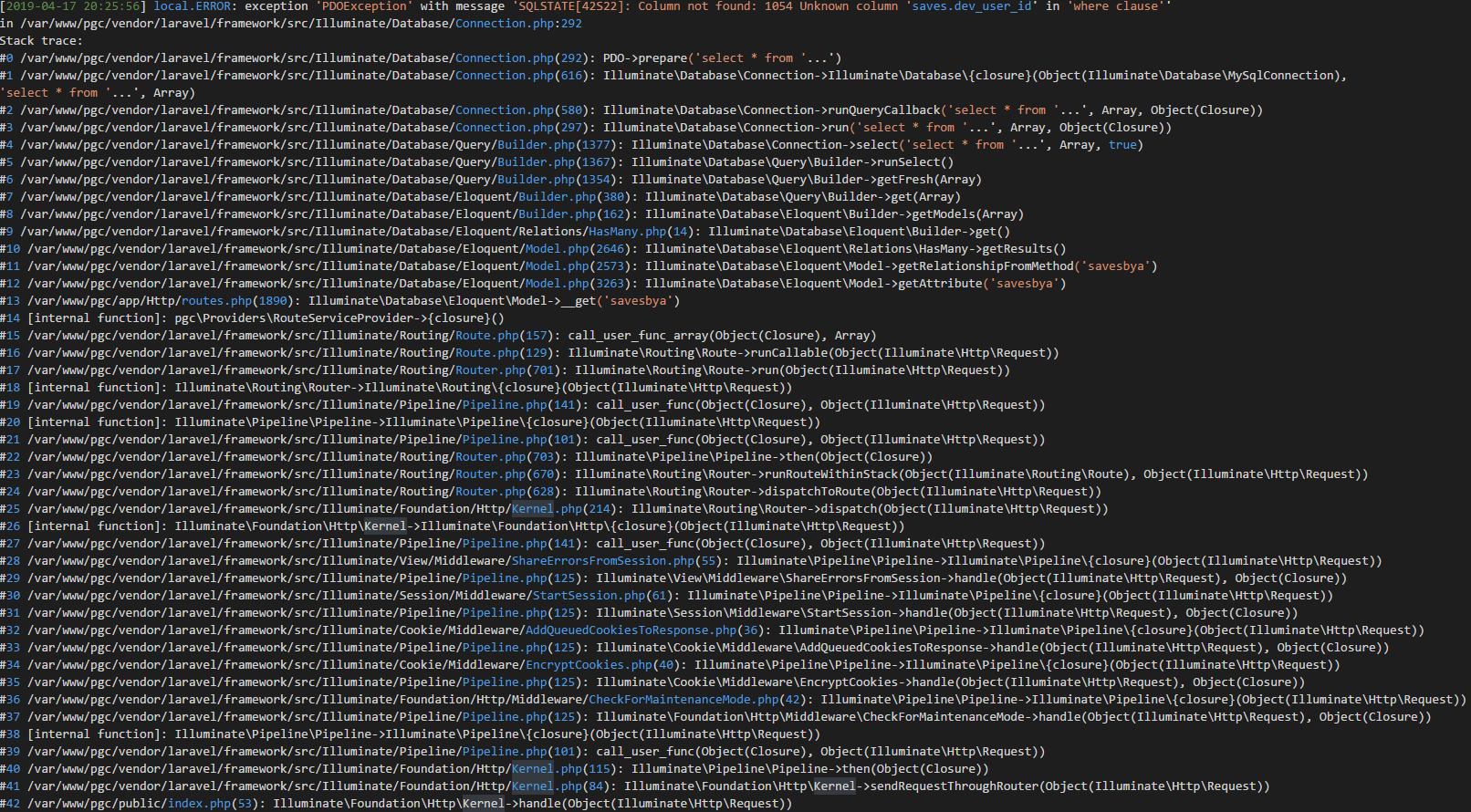Viewport: 1471px width, 812px height.
Task: Open the Connection.php:292 file reference
Action: pos(517,24)
